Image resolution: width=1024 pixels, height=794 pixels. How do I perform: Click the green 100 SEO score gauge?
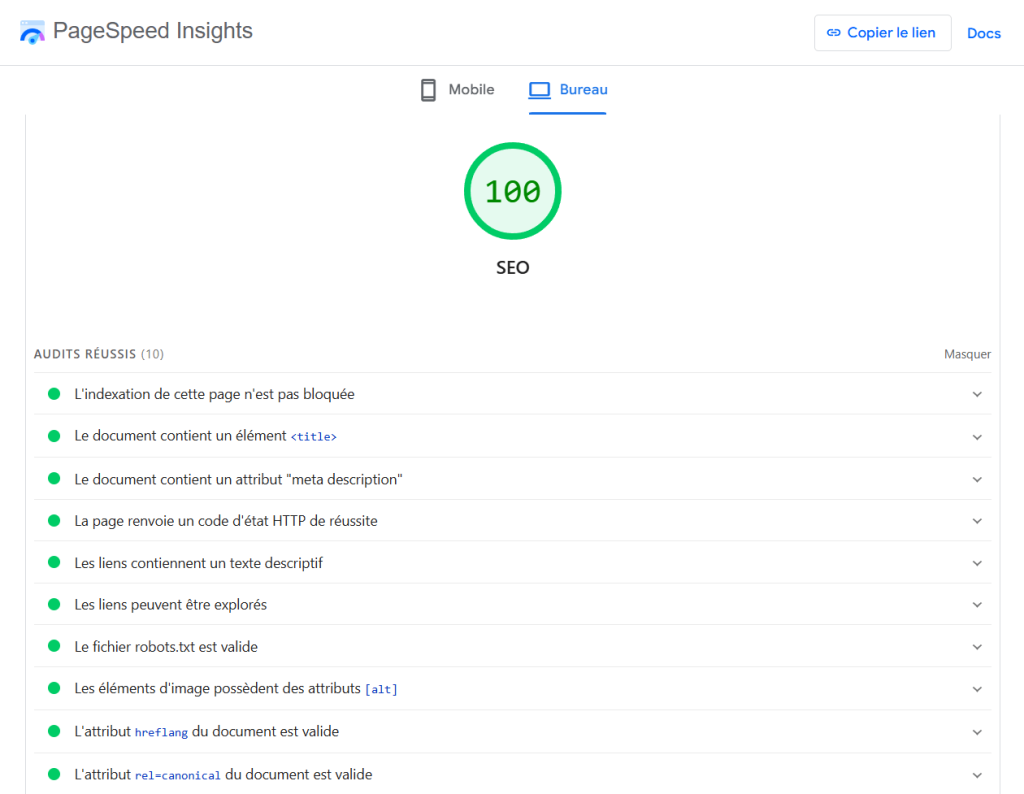click(x=512, y=191)
